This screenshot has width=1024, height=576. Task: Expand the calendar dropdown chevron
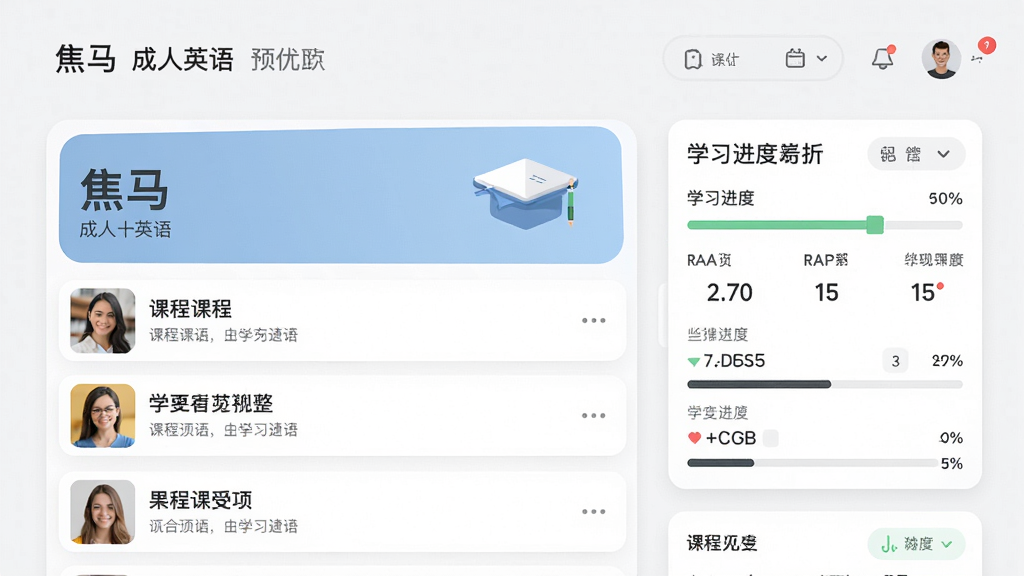pyautogui.click(x=822, y=59)
